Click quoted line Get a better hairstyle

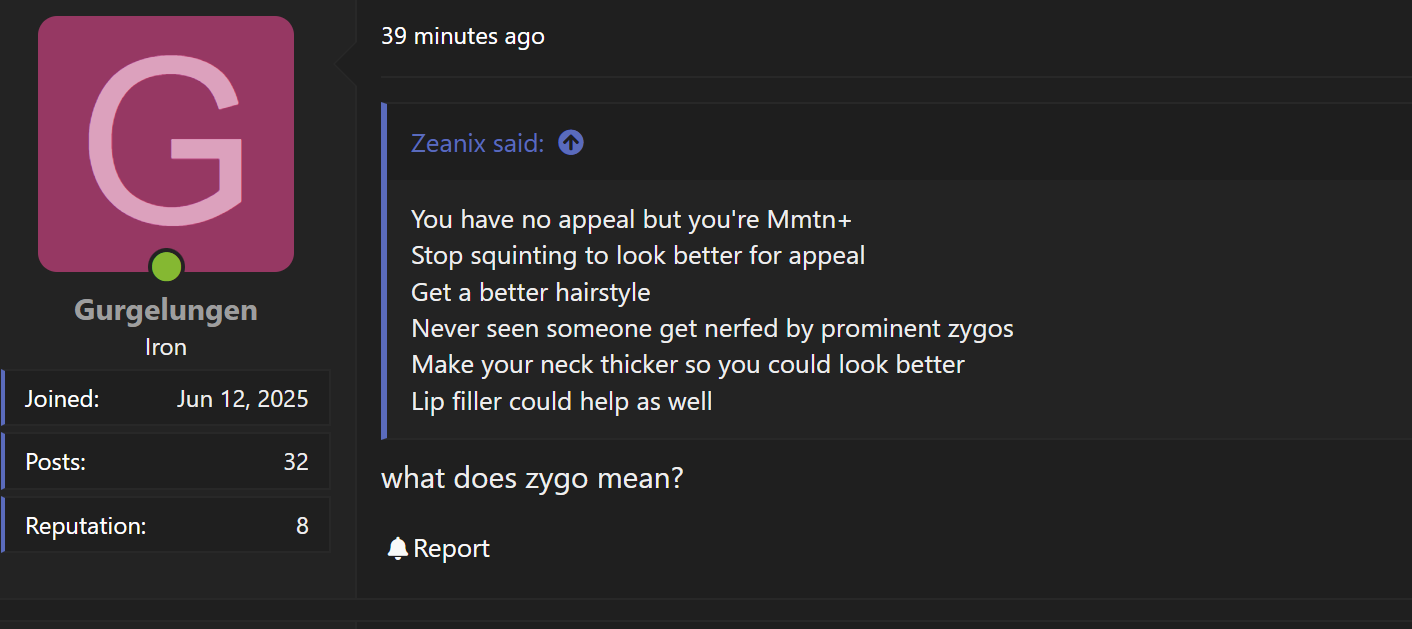531,292
